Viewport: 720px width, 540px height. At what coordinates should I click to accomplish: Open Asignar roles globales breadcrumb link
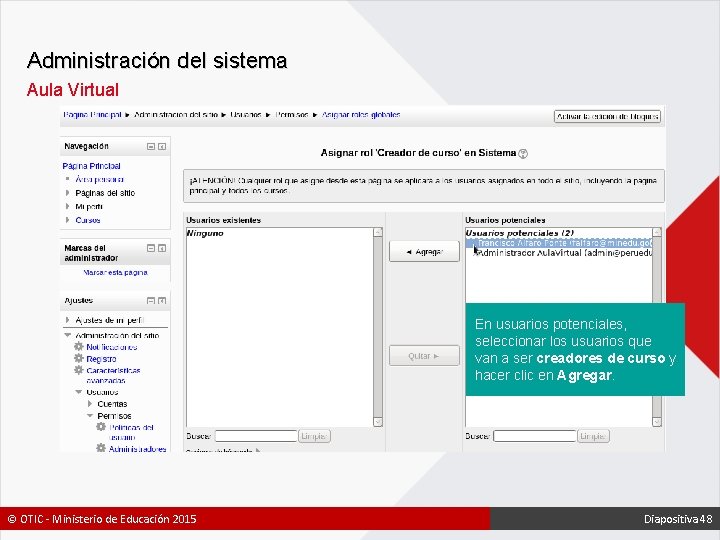pos(361,115)
